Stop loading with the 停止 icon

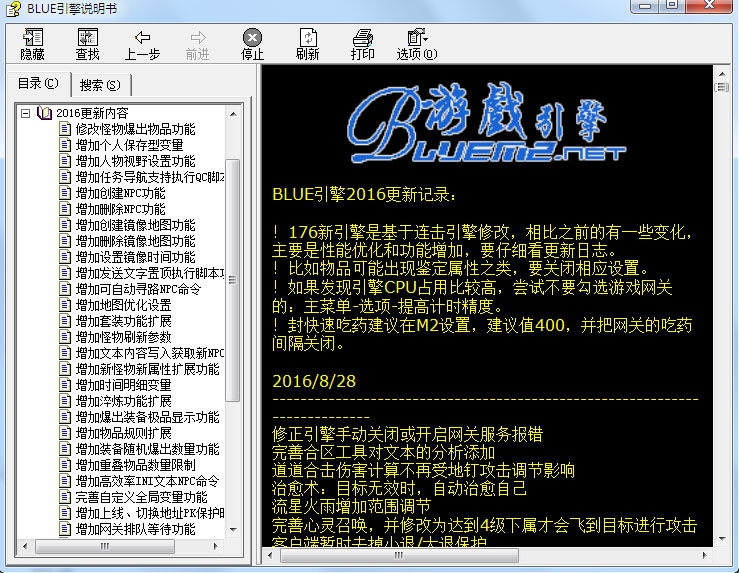click(253, 38)
